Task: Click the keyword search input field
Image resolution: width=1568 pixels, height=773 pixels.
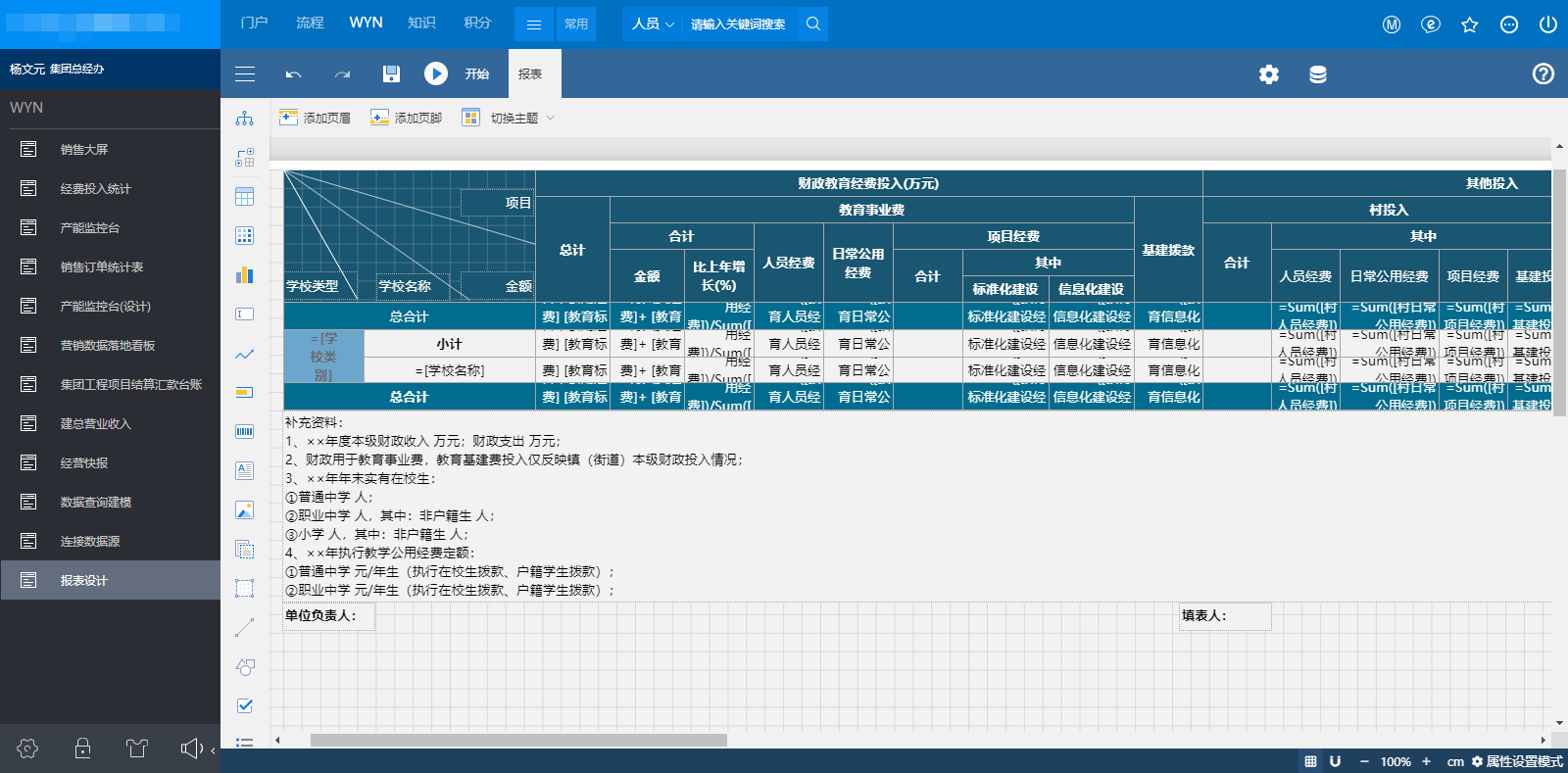Action: (738, 24)
